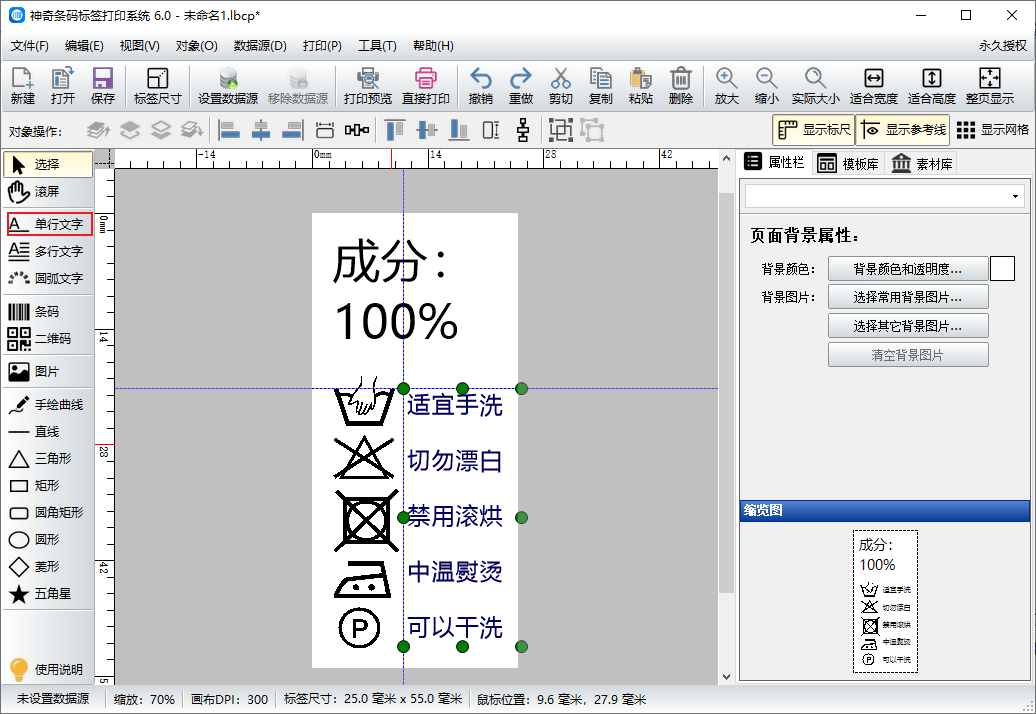Screen dimensions: 1036x714
Task: Select the 条码 barcode tool
Action: [47, 311]
